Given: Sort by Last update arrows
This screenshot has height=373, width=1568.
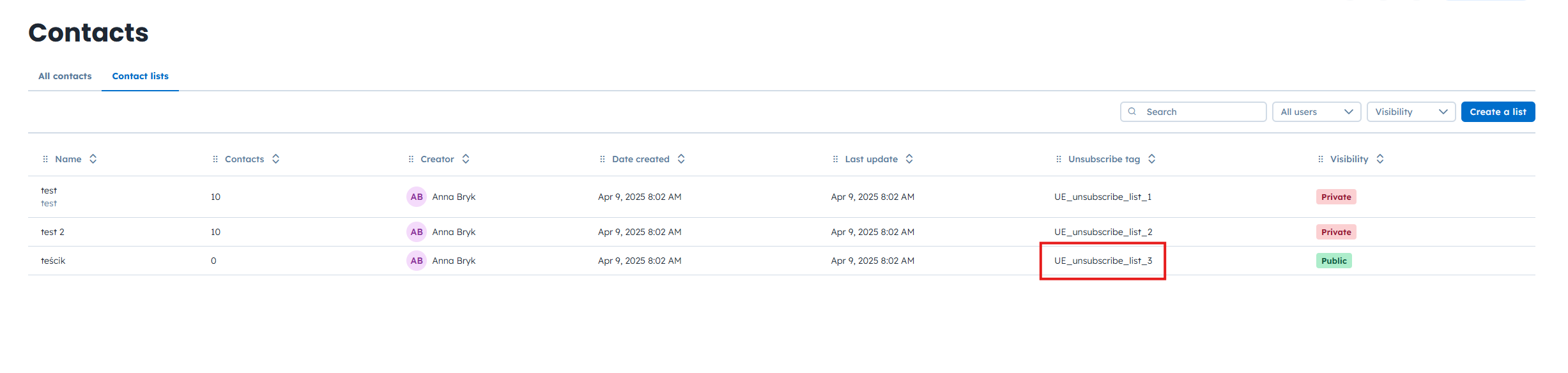Looking at the screenshot, I should [x=909, y=159].
